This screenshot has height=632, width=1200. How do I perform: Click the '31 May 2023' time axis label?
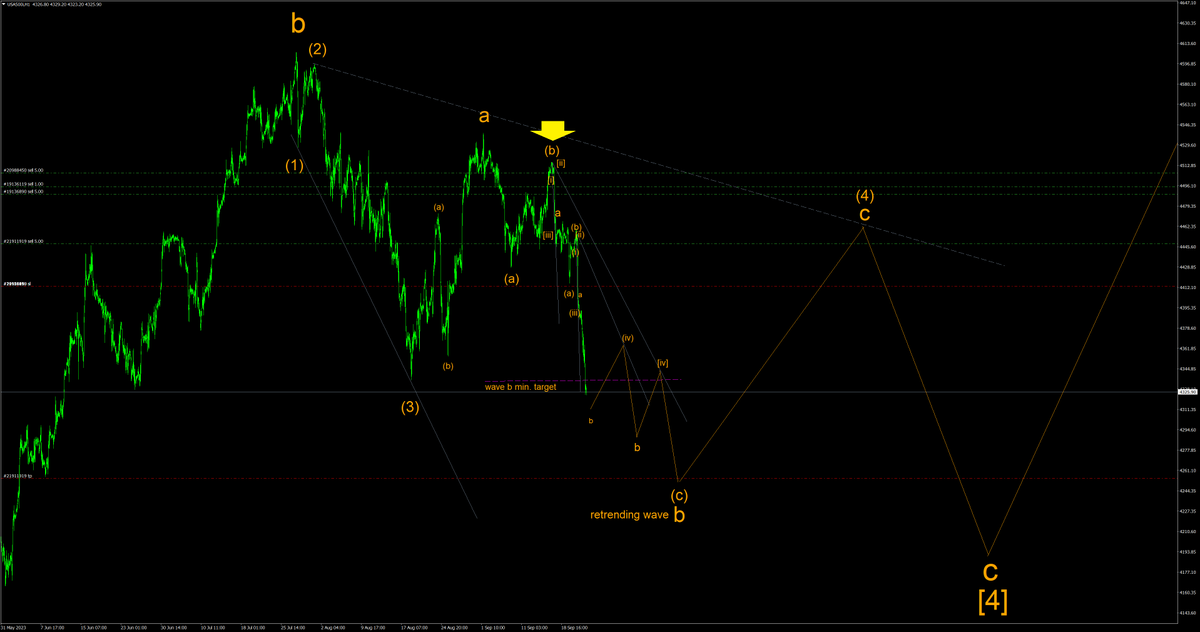click(x=12, y=628)
